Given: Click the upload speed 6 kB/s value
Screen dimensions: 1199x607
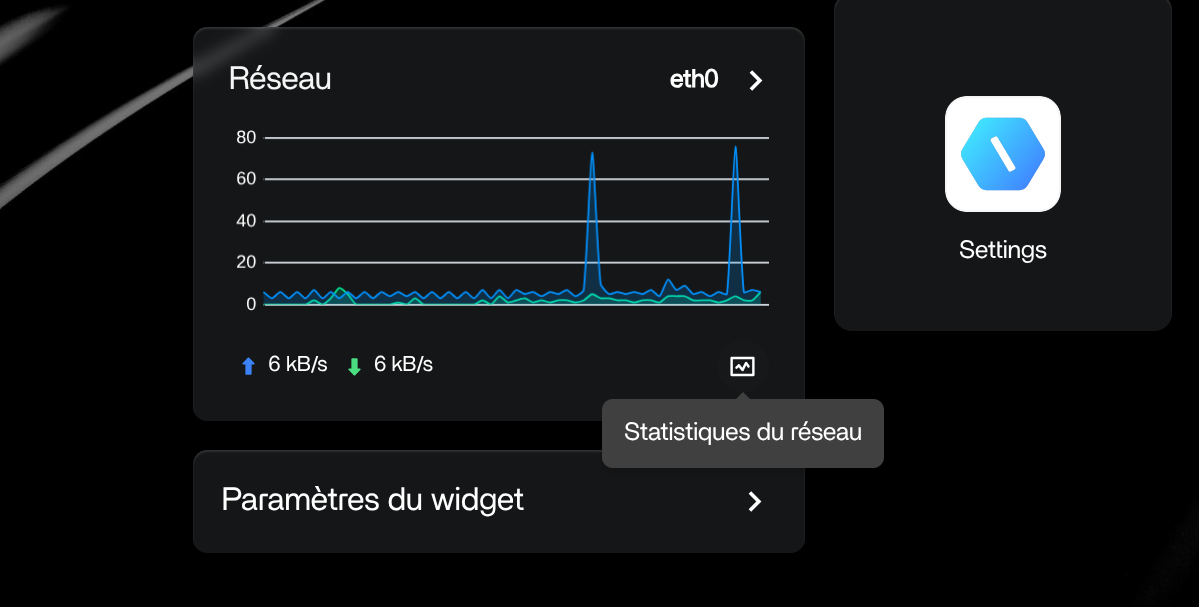Looking at the screenshot, I should (298, 365).
